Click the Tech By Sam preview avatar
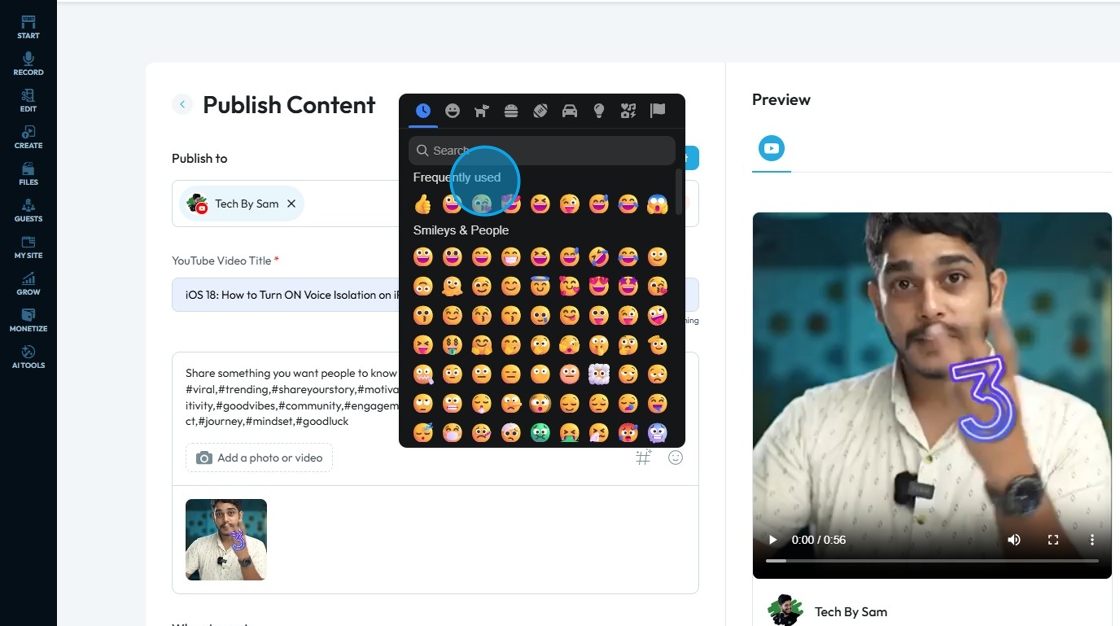The width and height of the screenshot is (1120, 626). click(785, 610)
